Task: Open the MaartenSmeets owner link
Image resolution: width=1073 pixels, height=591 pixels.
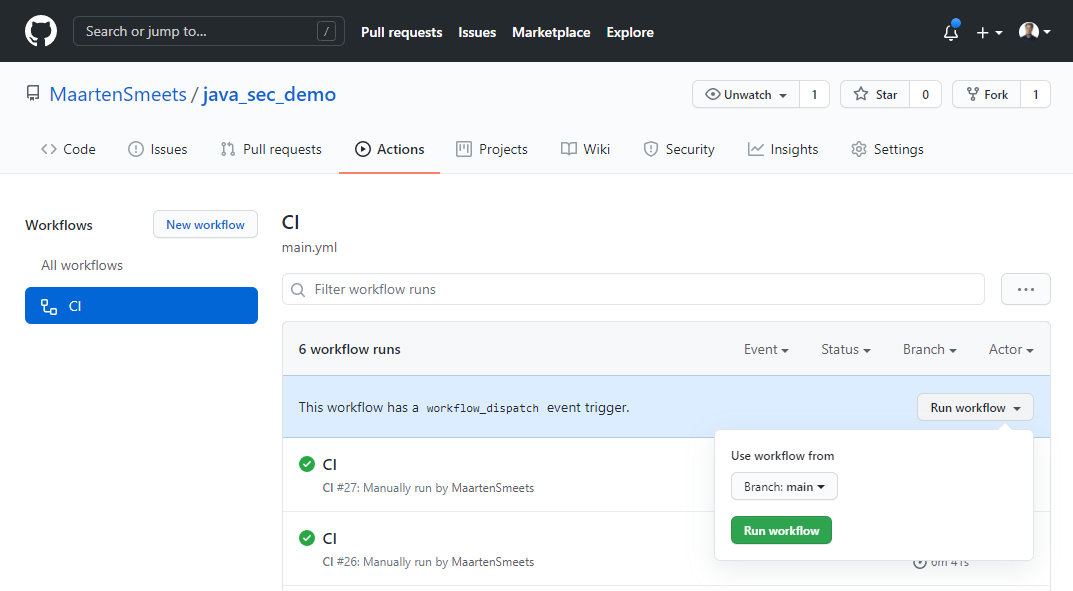Action: [x=118, y=95]
